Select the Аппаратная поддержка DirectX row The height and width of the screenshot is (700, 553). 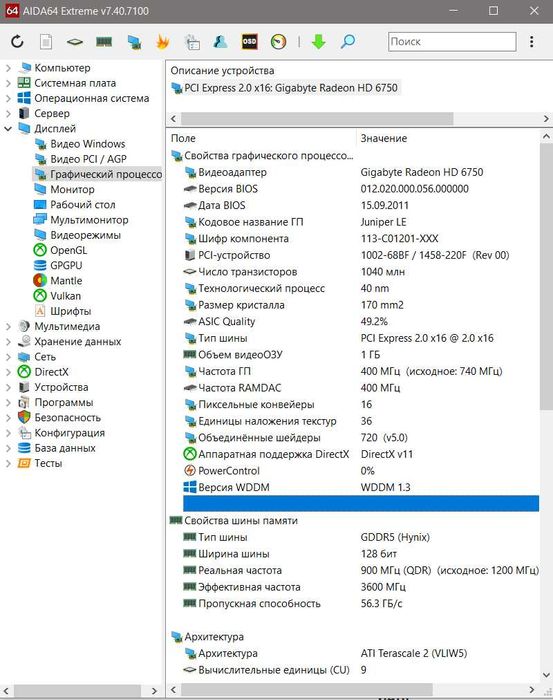(x=361, y=454)
